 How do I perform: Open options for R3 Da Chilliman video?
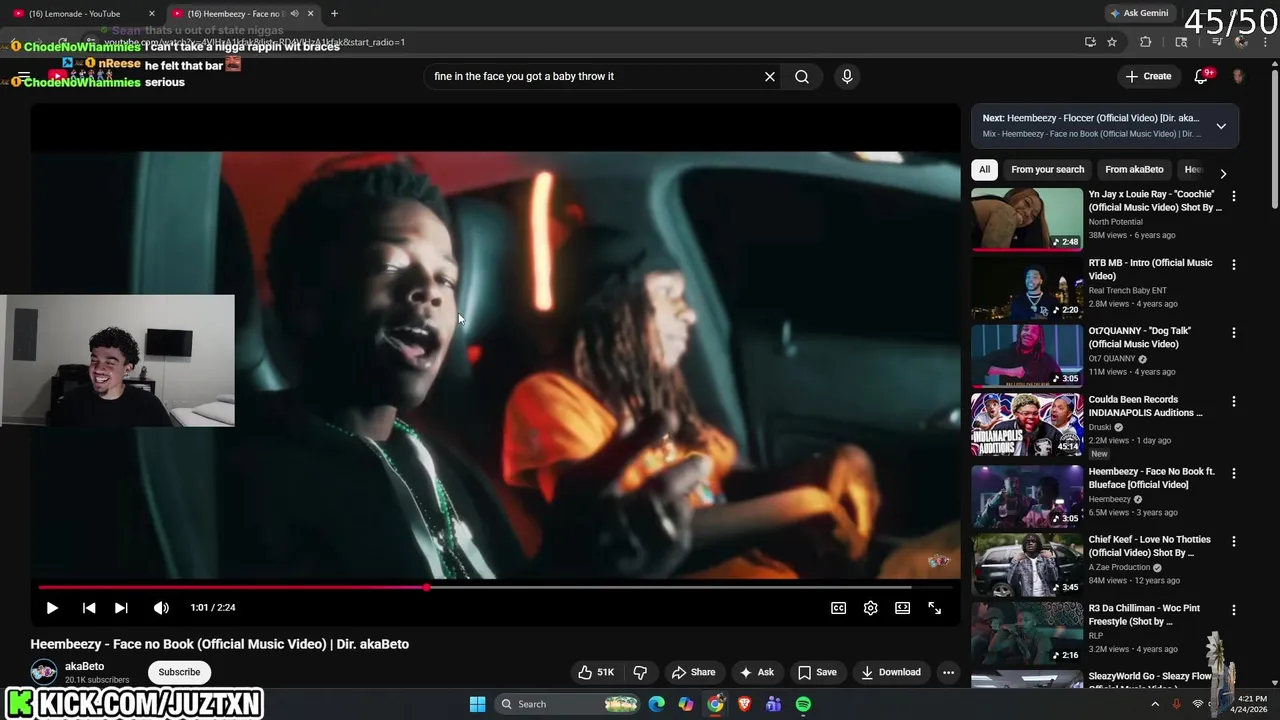(x=1233, y=609)
